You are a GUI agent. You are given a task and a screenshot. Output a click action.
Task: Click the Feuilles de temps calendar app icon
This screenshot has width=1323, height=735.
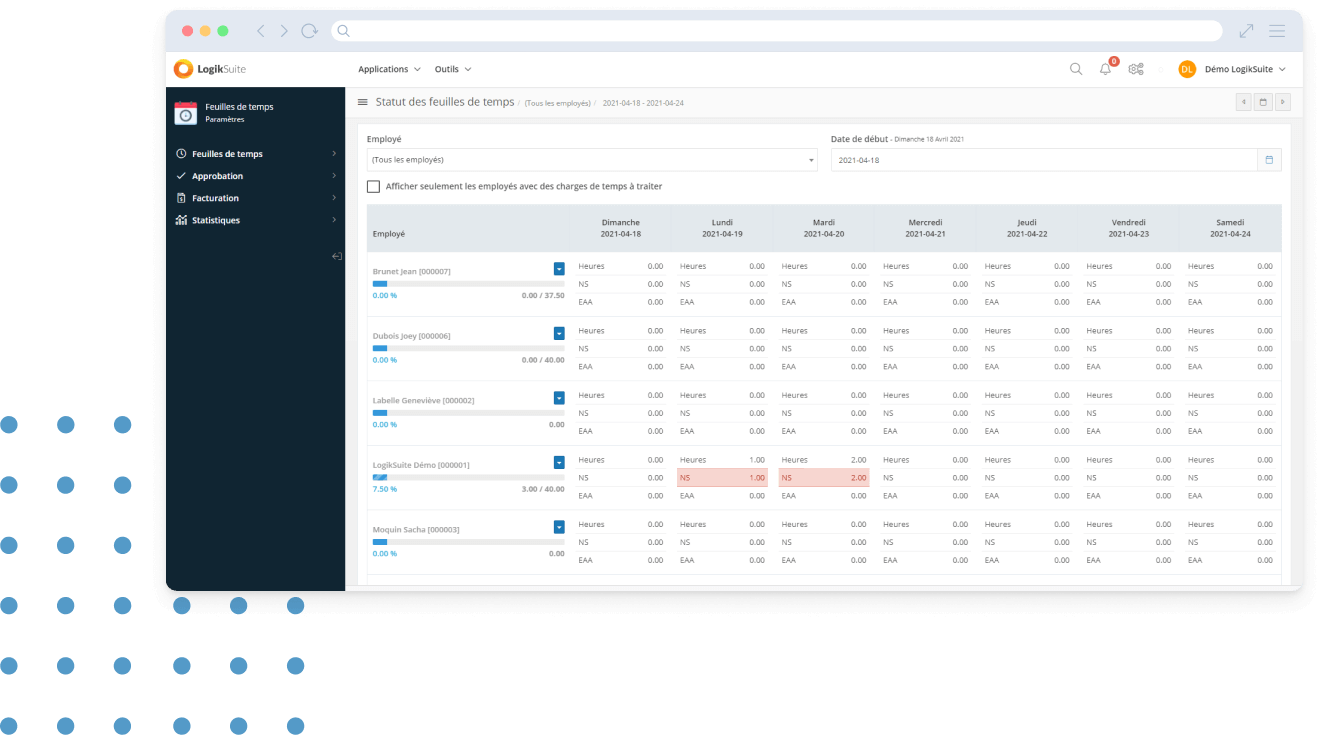(185, 112)
